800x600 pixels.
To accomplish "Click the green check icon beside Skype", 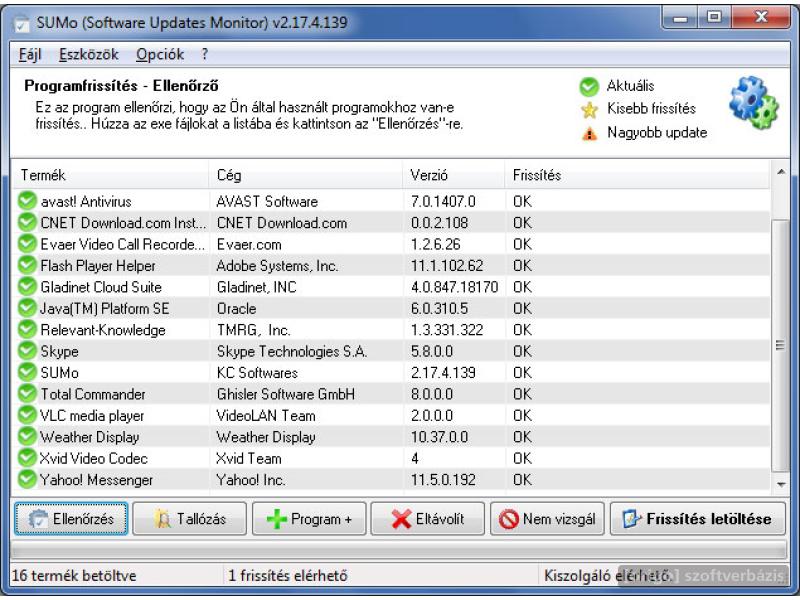I will click(x=27, y=351).
